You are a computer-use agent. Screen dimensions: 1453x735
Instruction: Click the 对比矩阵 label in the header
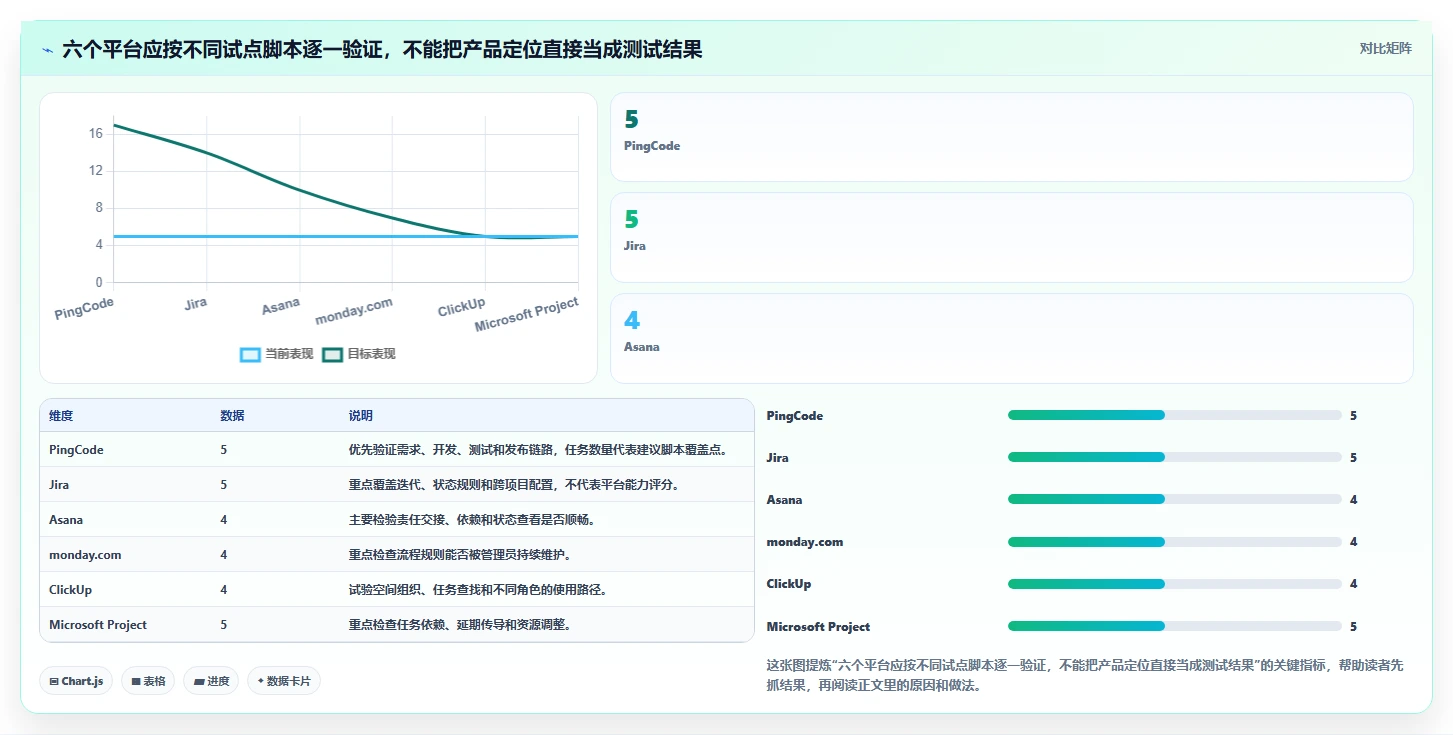coord(1385,49)
